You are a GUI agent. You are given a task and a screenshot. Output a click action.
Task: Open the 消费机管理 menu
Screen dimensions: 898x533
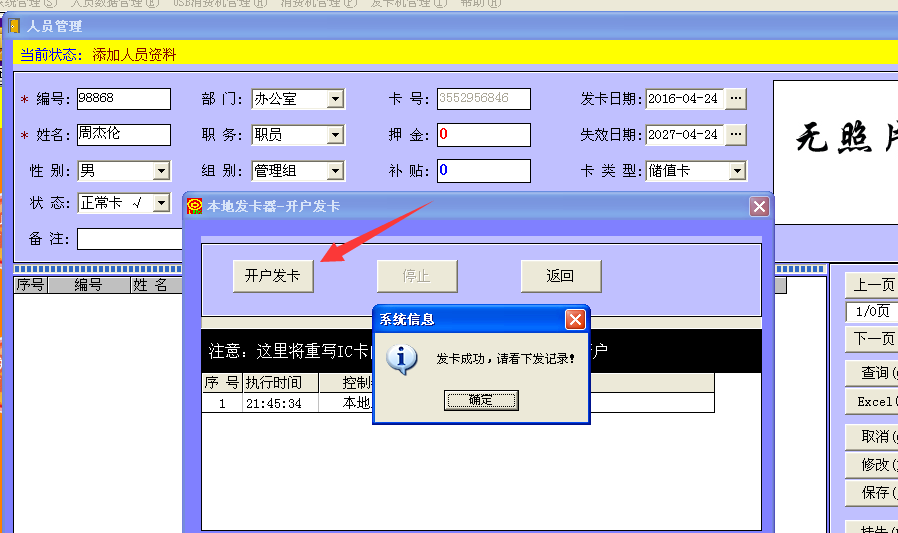click(x=318, y=3)
